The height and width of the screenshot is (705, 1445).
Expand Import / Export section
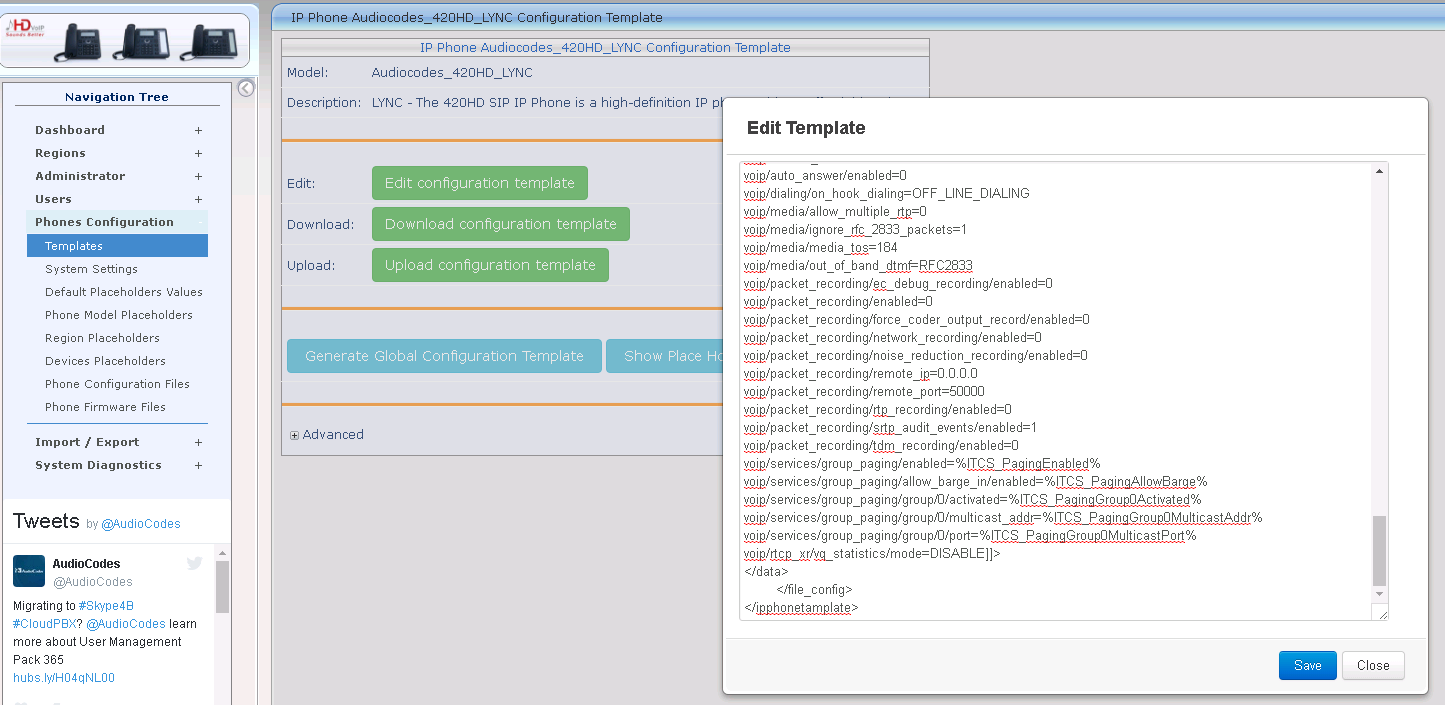(x=198, y=442)
